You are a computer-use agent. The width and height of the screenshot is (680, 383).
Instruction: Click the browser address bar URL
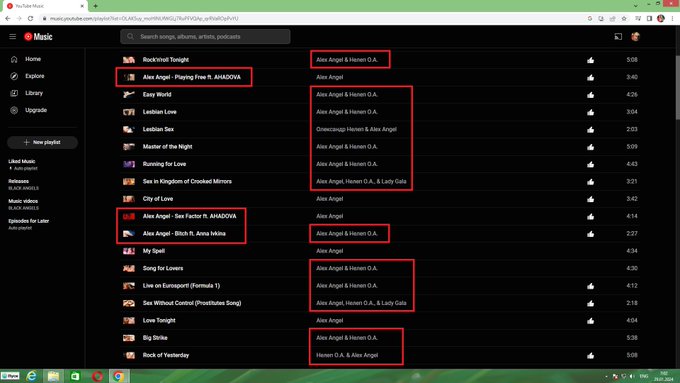[x=144, y=19]
